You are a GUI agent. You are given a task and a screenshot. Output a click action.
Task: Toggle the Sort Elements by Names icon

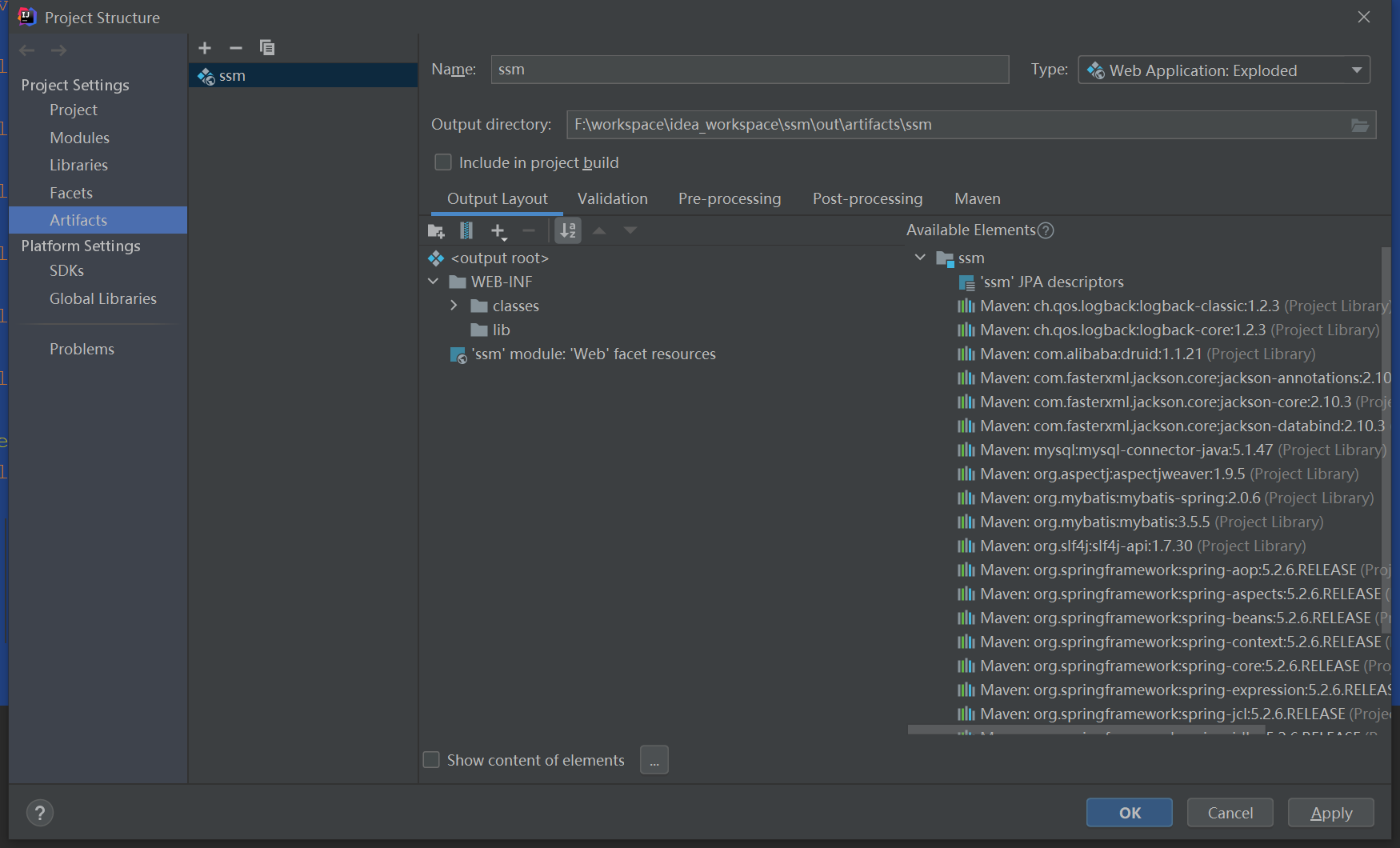coord(568,230)
